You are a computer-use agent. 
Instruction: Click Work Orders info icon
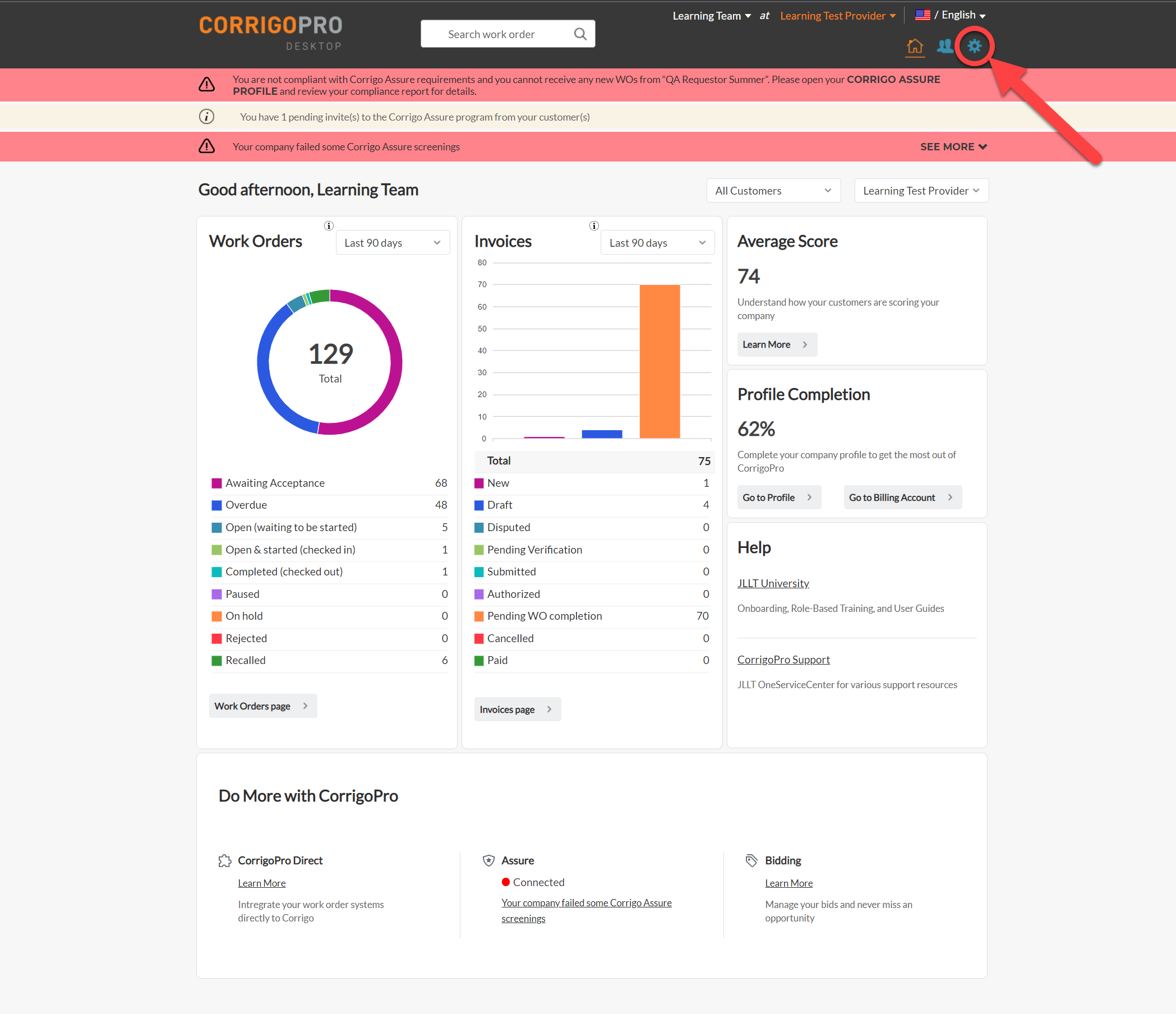pyautogui.click(x=329, y=225)
